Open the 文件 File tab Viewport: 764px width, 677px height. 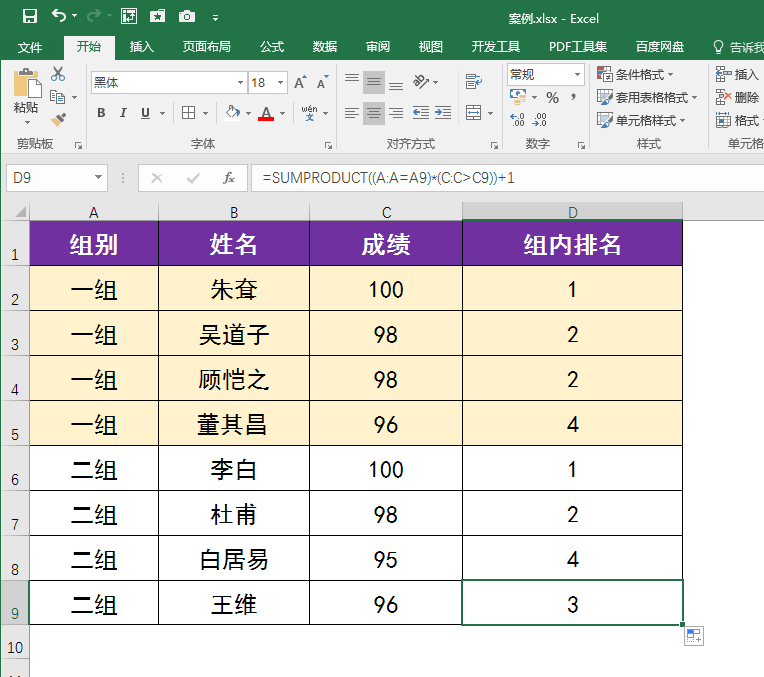pyautogui.click(x=30, y=47)
